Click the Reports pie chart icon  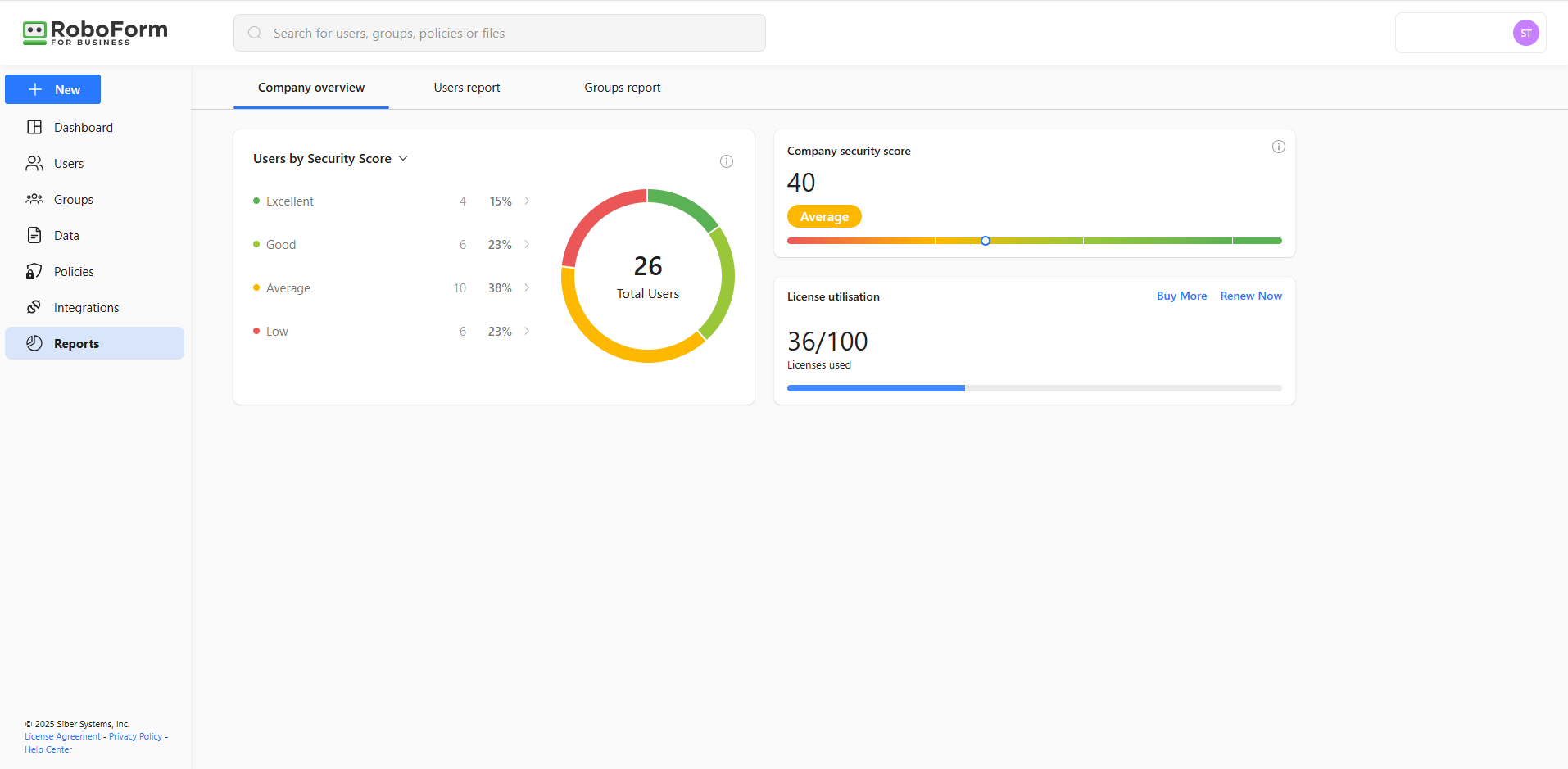34,343
